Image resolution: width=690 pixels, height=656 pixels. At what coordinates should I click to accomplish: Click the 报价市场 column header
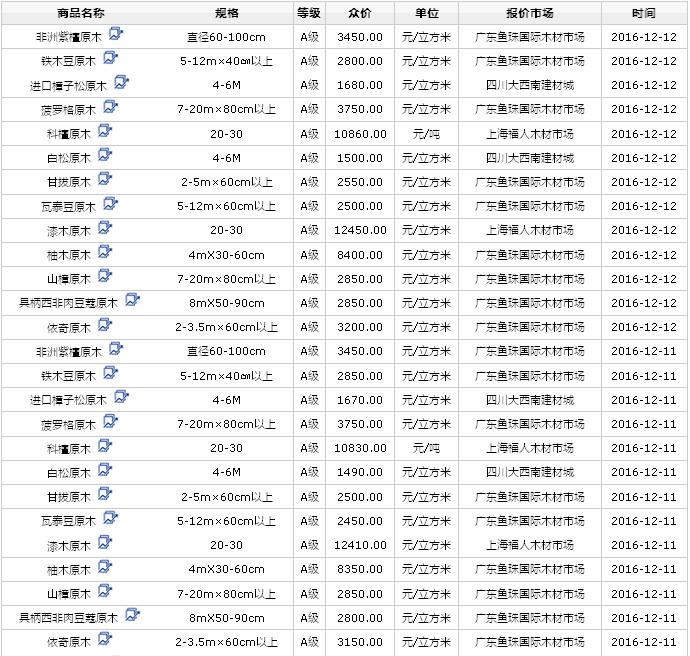pos(529,14)
